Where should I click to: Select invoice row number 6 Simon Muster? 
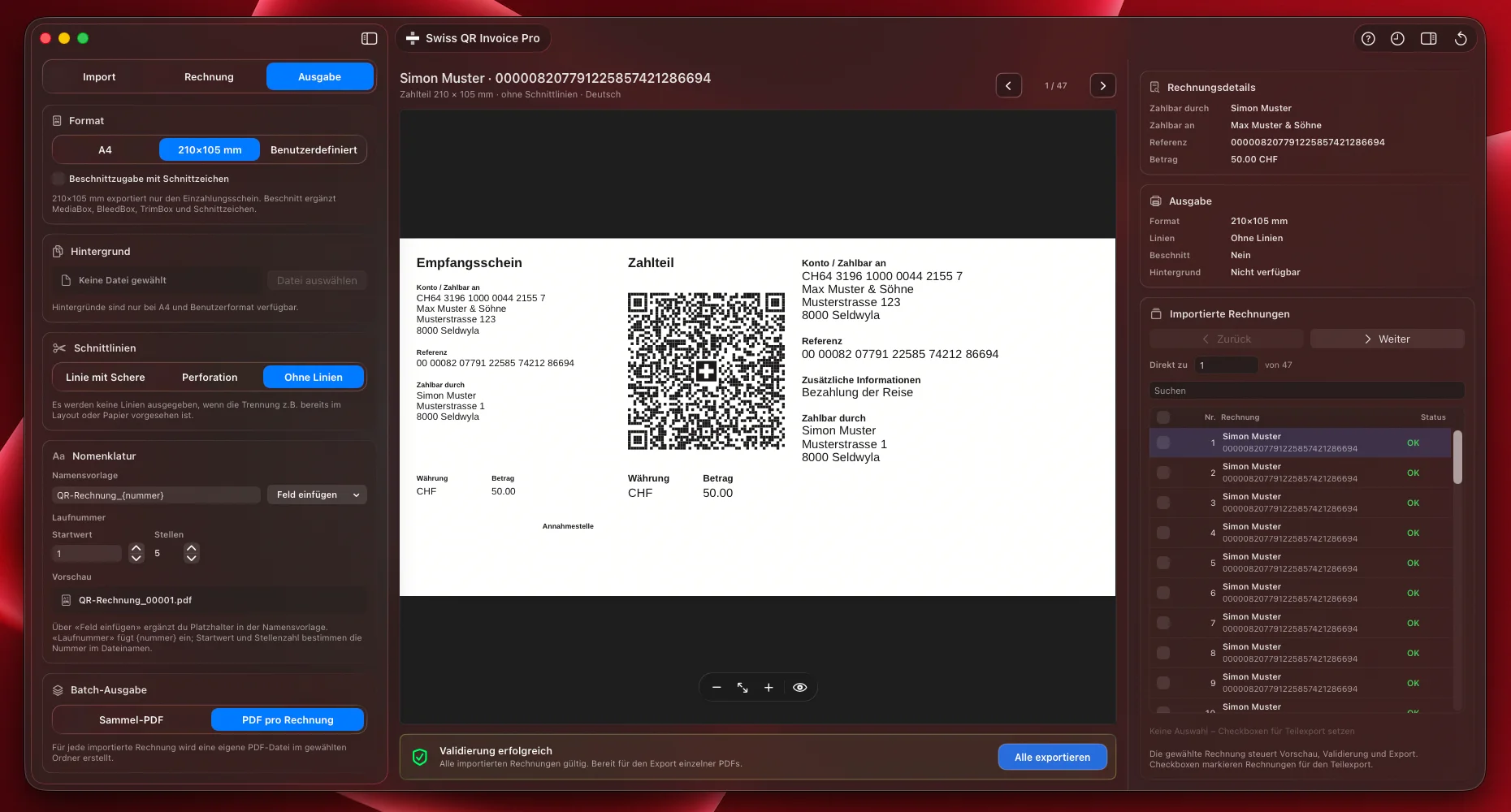1300,593
